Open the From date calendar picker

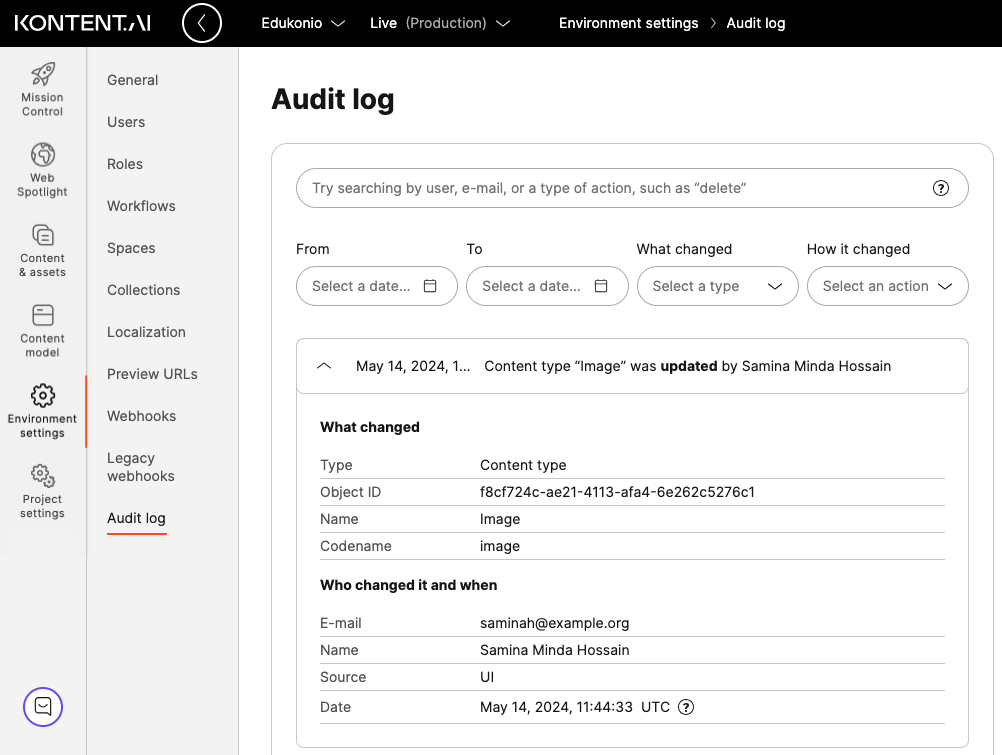coord(430,286)
